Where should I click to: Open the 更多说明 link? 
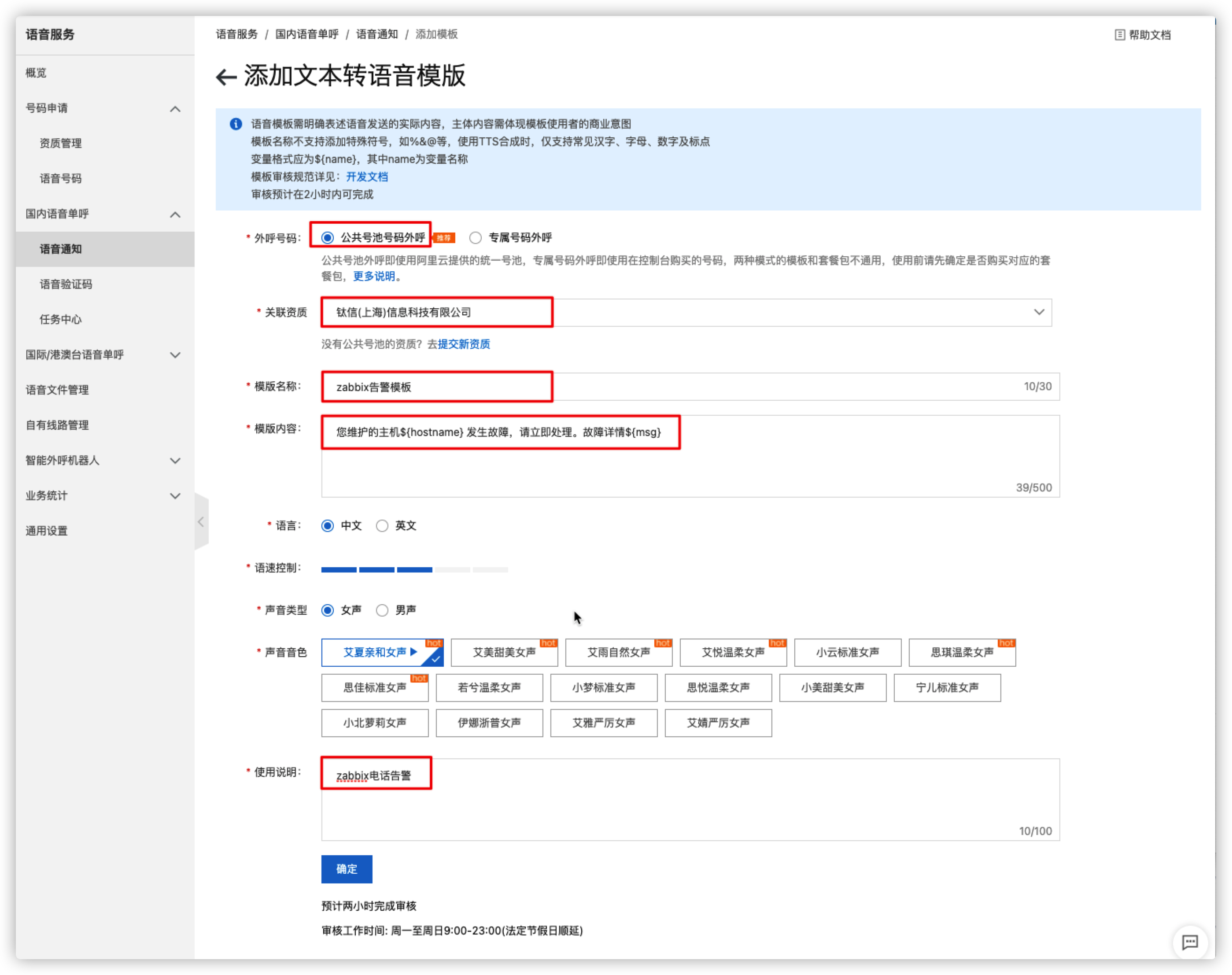(374, 276)
